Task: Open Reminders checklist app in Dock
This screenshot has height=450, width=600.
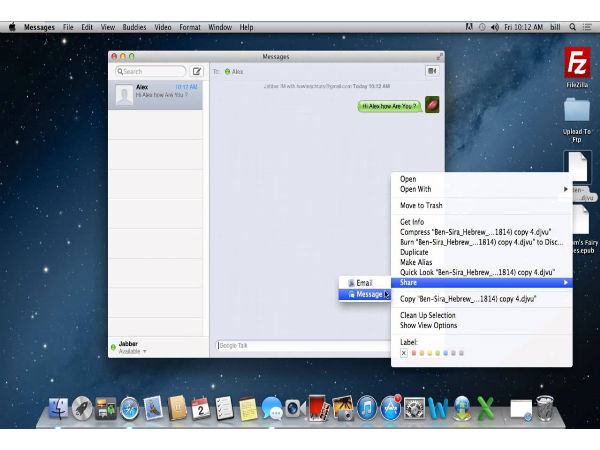Action: coord(224,408)
